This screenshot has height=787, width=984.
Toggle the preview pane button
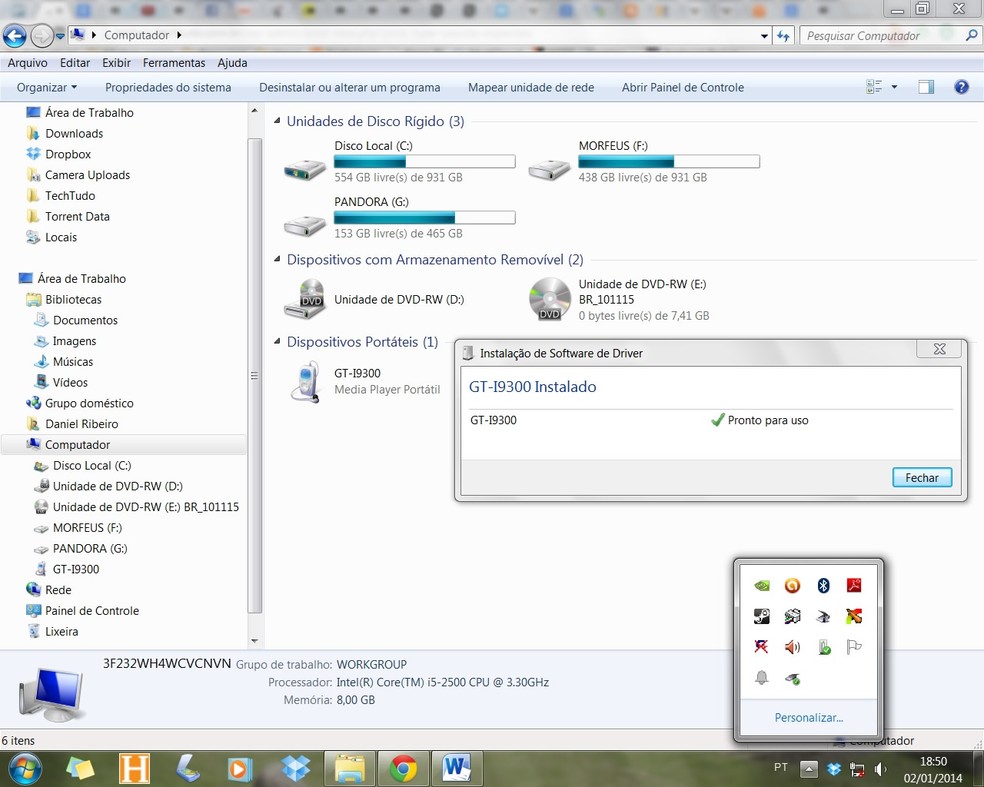[x=926, y=87]
